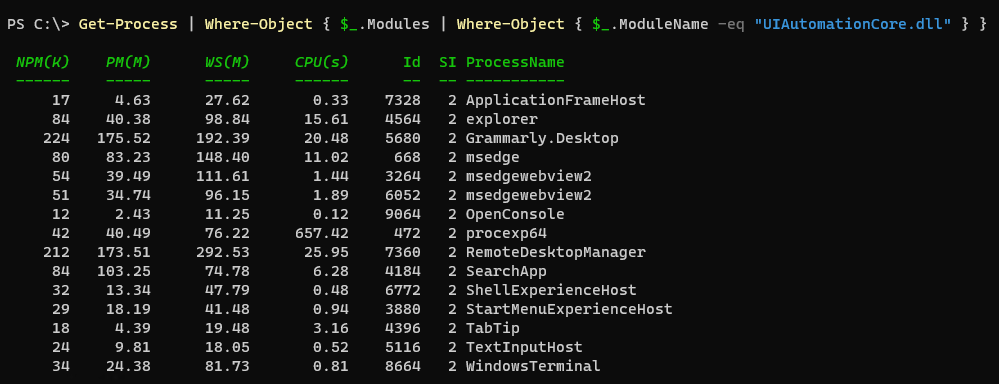Click the ApplicationFrameHost process name
The image size is (999, 384).
pos(556,100)
